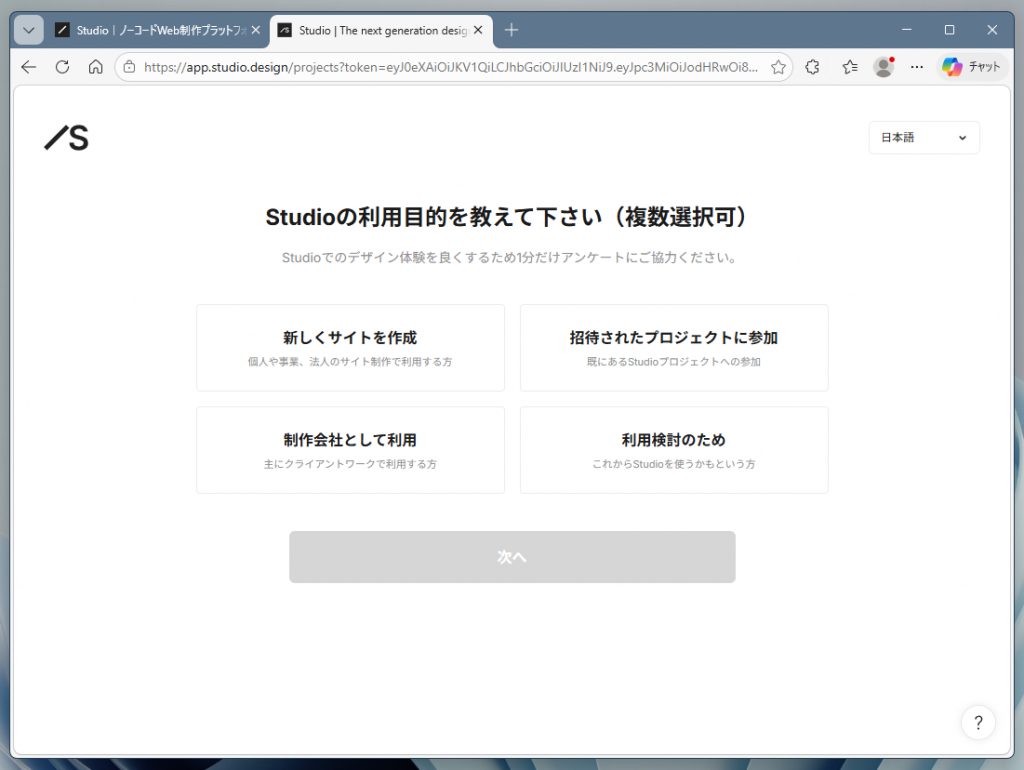The width and height of the screenshot is (1024, 770).
Task: Open the browser home page icon
Action: click(x=95, y=67)
